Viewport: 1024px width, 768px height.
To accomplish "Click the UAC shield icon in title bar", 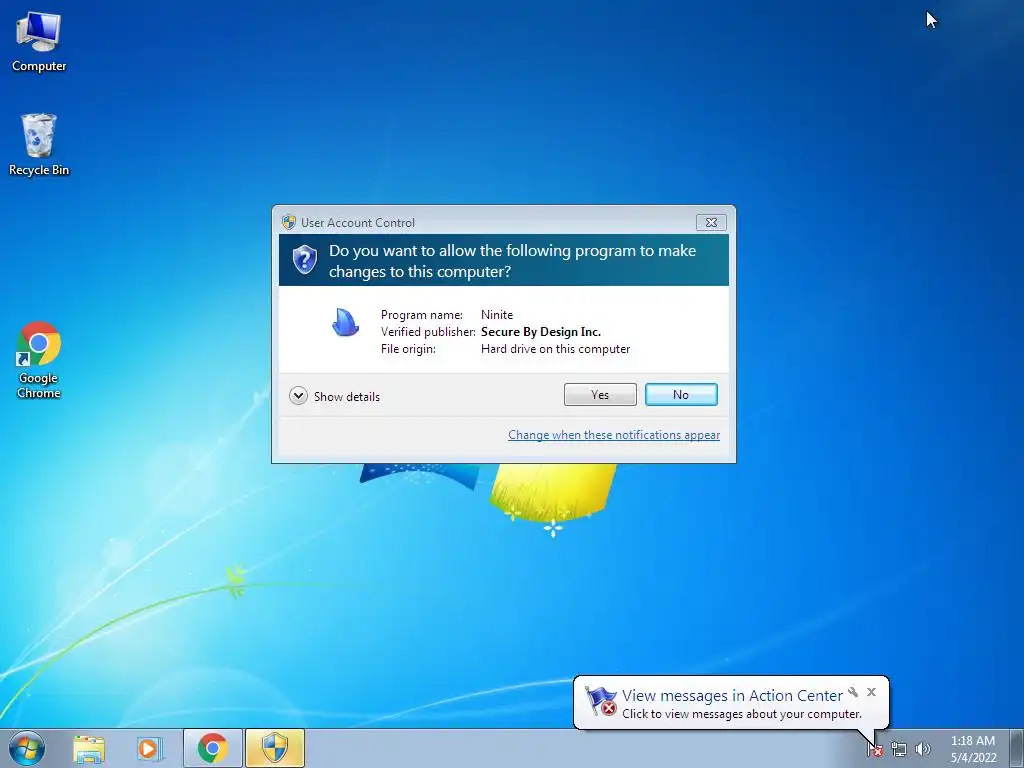I will click(289, 222).
